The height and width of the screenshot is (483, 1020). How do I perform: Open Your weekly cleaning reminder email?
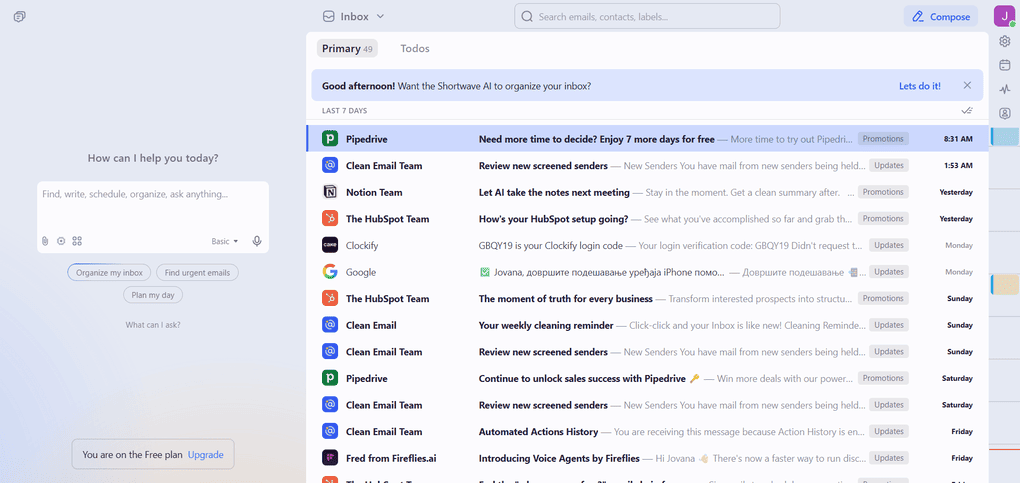point(647,325)
